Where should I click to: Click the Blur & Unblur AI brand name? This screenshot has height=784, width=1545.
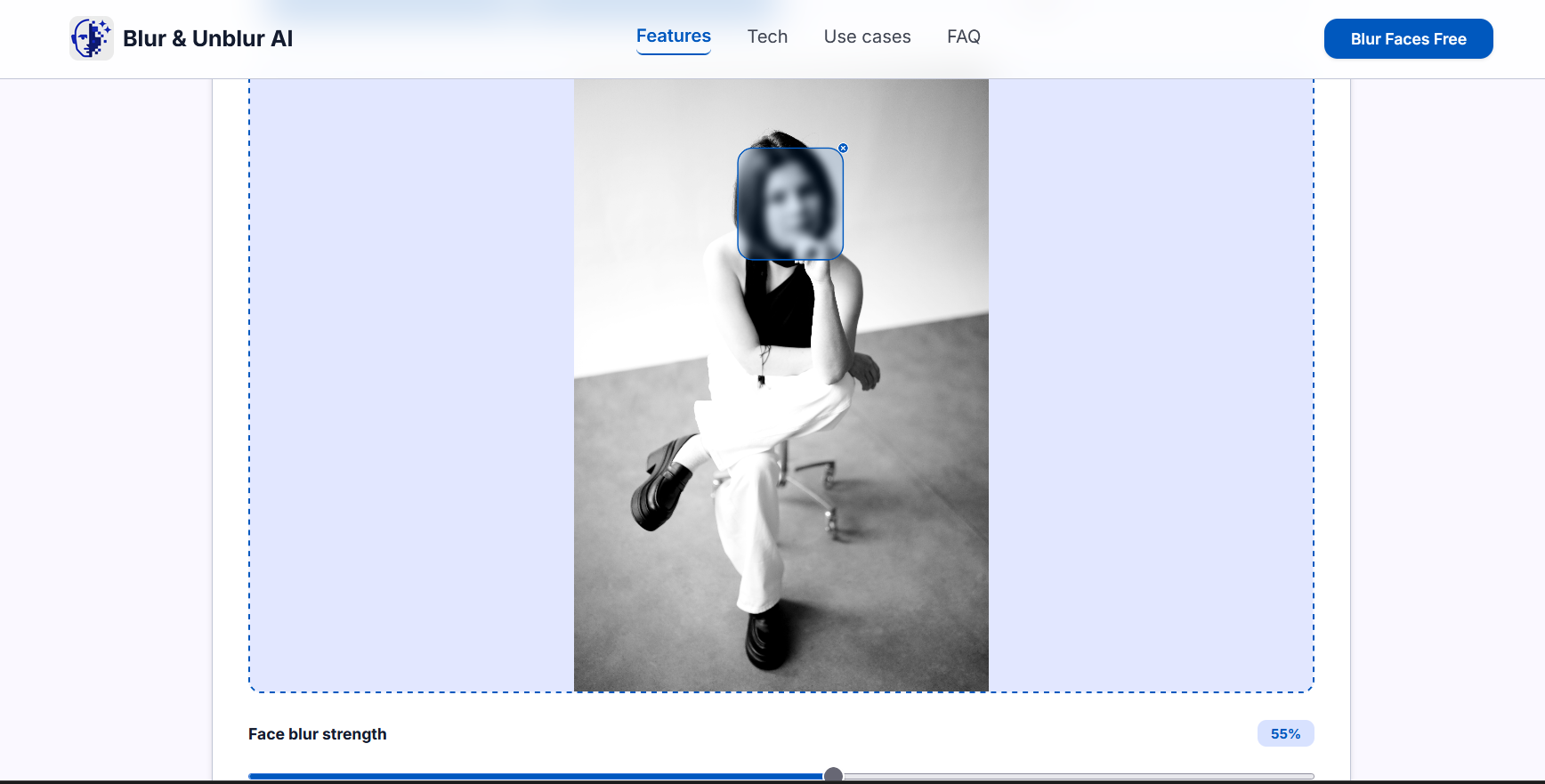207,38
